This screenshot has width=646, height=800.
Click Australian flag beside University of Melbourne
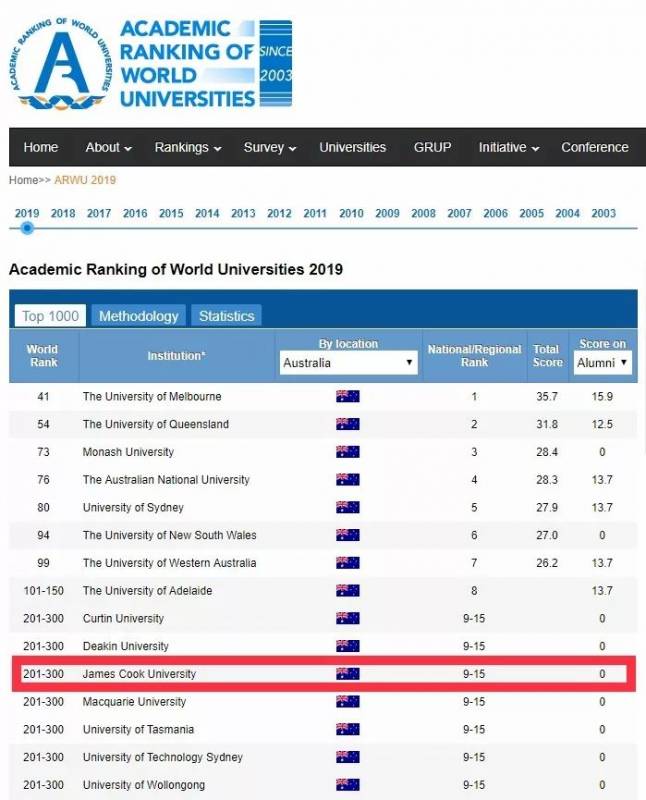point(348,396)
